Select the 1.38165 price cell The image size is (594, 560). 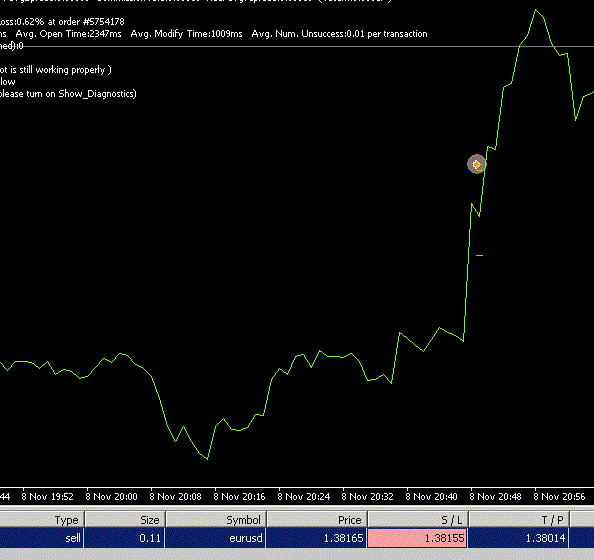pos(316,538)
